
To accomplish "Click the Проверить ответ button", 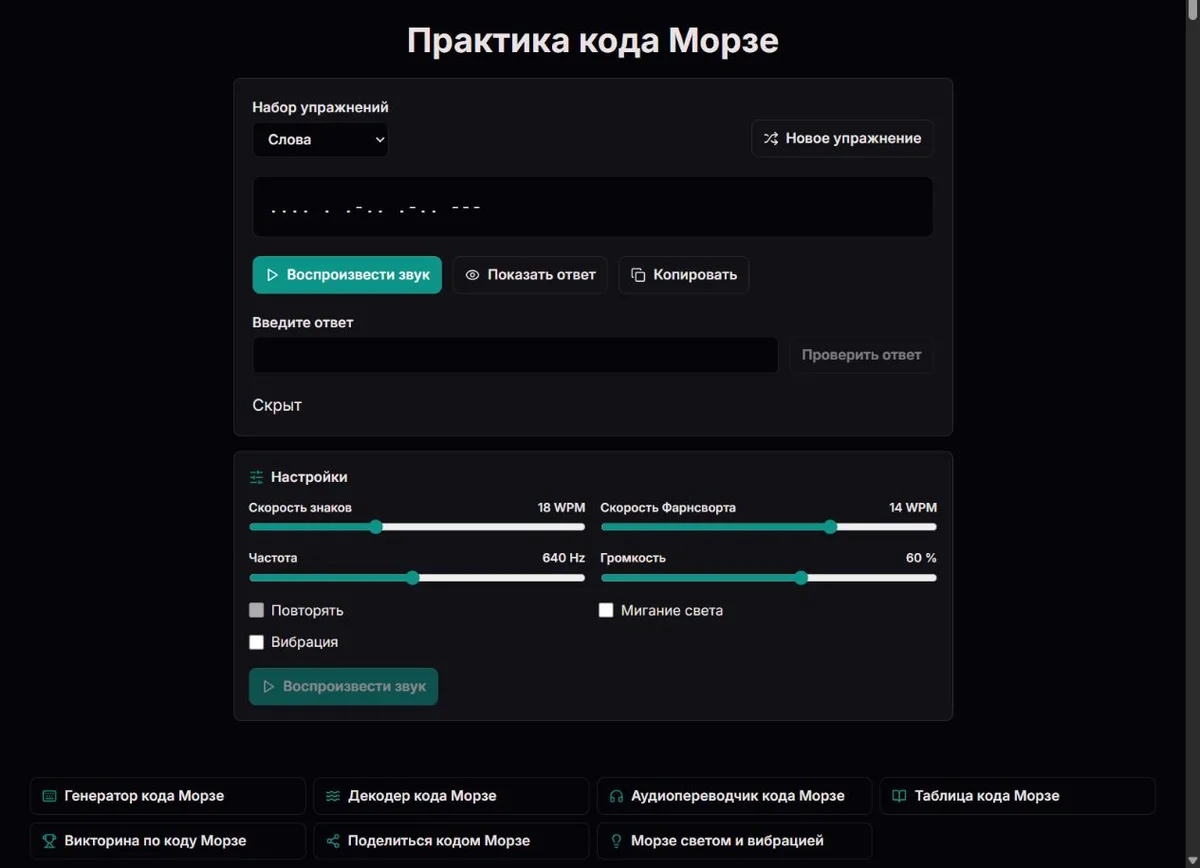I will coord(861,355).
